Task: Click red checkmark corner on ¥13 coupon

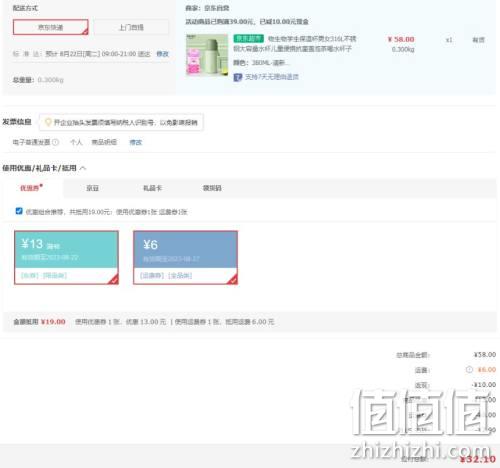Action: click(x=114, y=279)
